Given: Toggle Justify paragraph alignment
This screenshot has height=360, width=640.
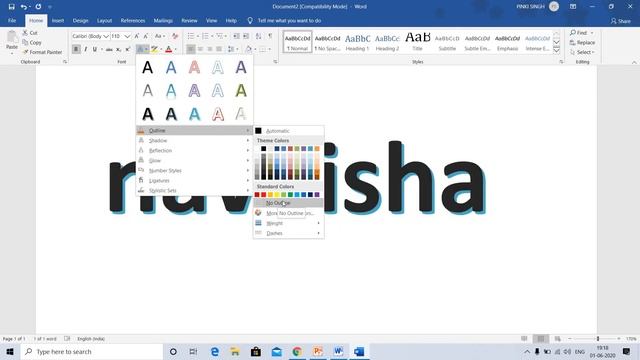Looking at the screenshot, I should tap(219, 49).
